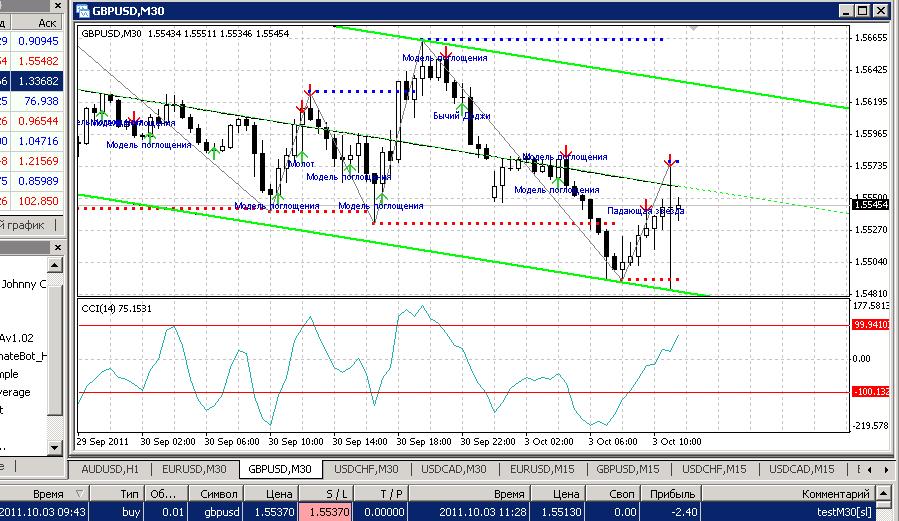Select the GBPUSD,M30 chart tab
The width and height of the screenshot is (899, 521).
280,469
